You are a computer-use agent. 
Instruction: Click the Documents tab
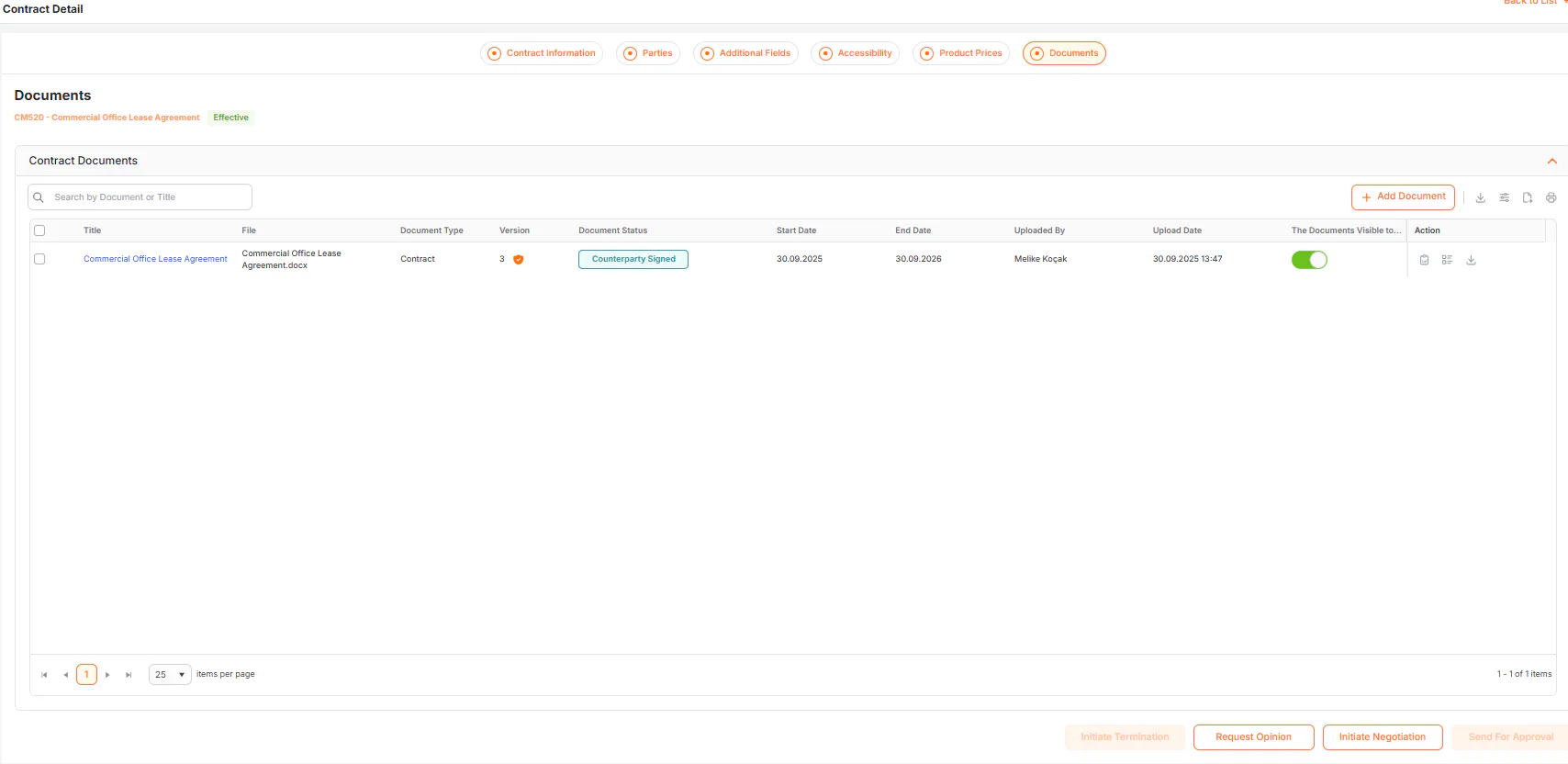pos(1064,53)
